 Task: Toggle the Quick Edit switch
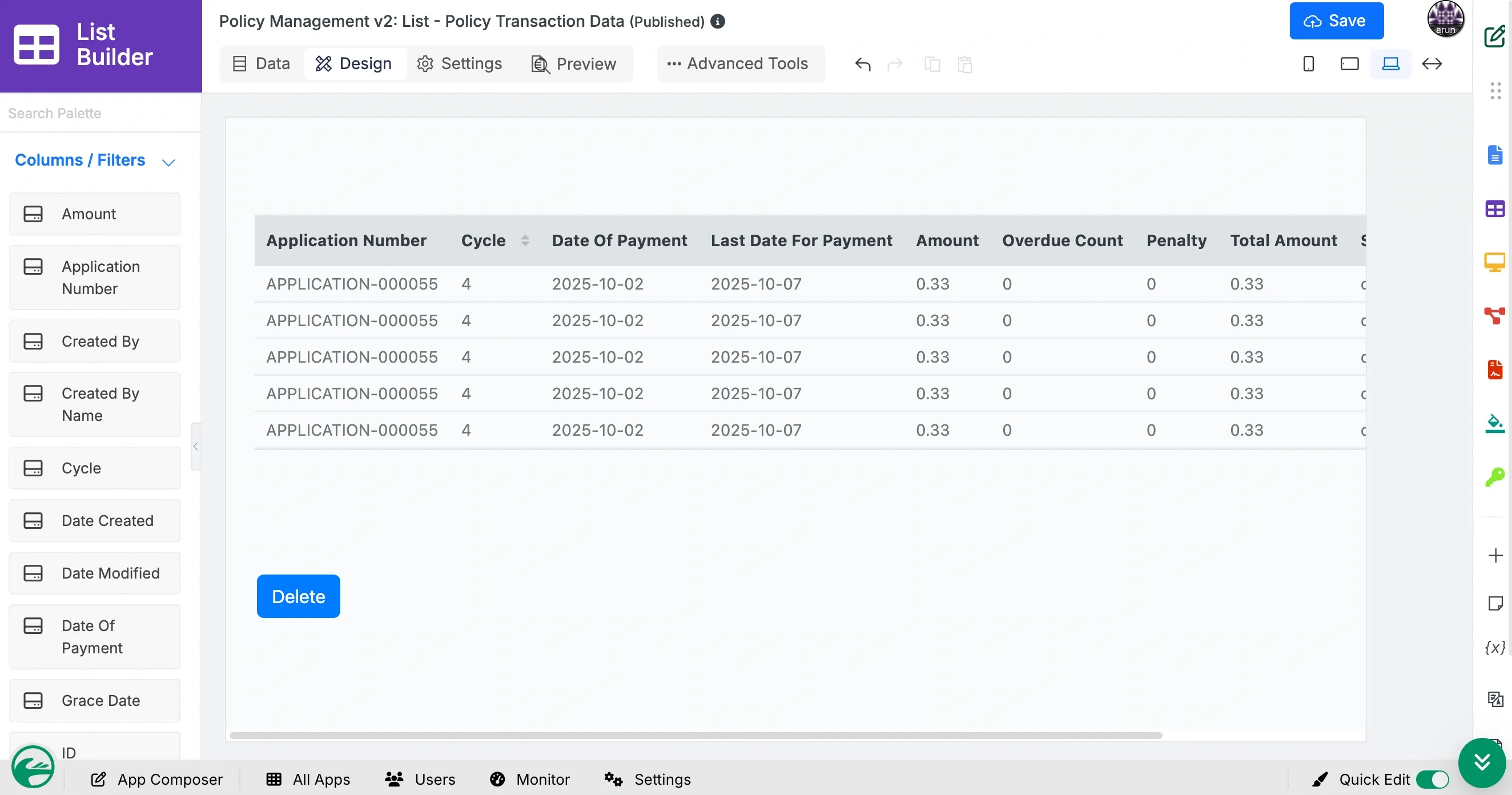point(1432,779)
